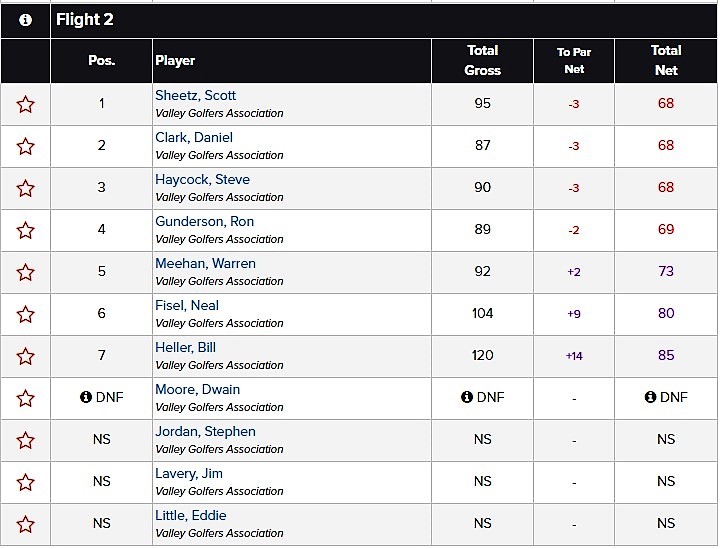Open Clark, Daniel player details
This screenshot has height=549, width=720.
[193, 138]
